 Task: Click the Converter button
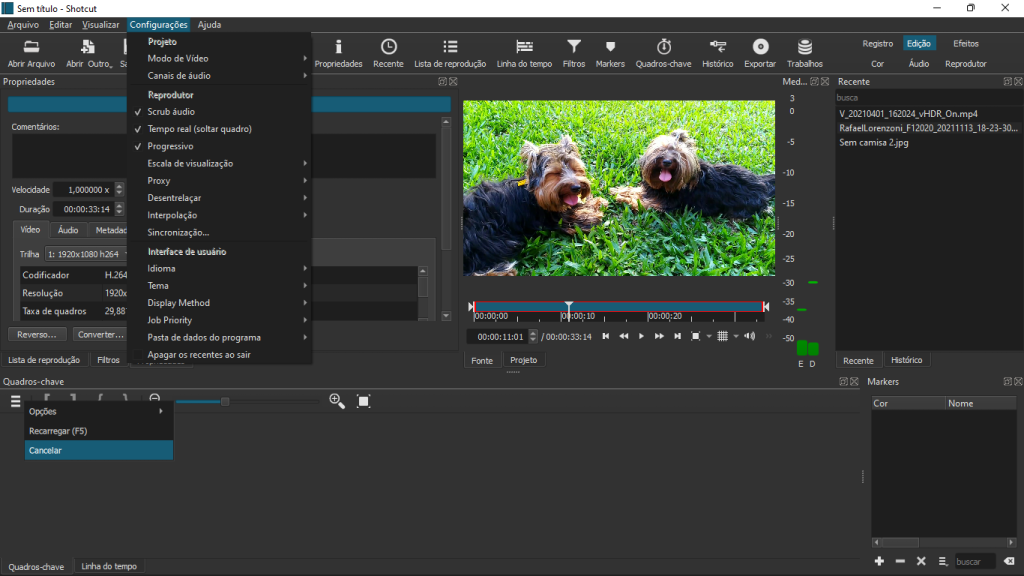point(100,334)
